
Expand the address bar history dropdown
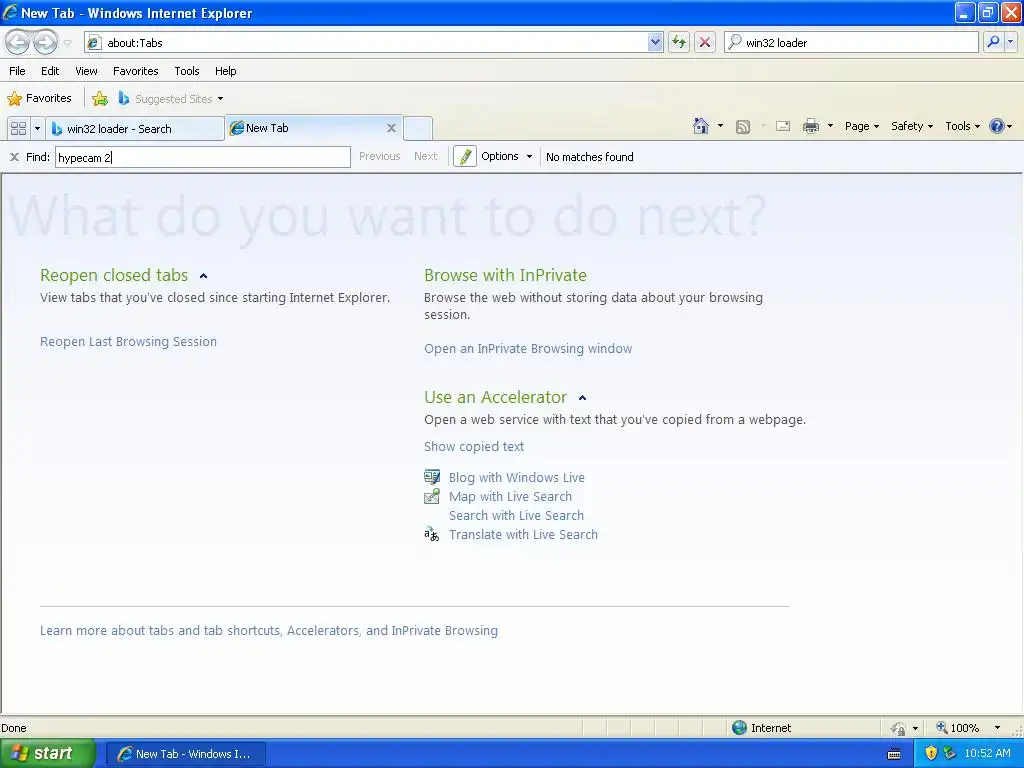coord(655,42)
